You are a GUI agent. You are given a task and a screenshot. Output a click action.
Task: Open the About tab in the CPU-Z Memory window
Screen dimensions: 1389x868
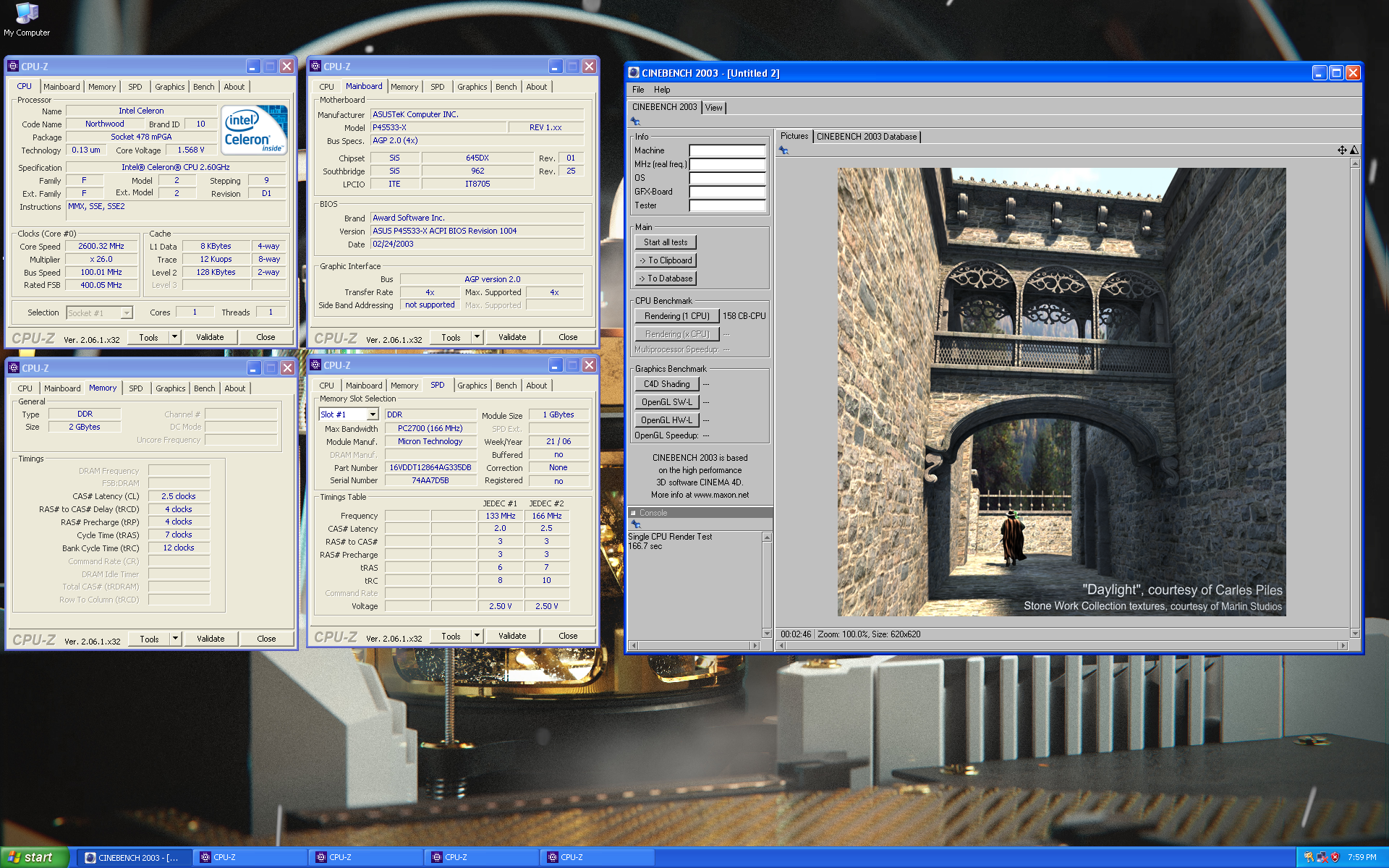click(235, 388)
